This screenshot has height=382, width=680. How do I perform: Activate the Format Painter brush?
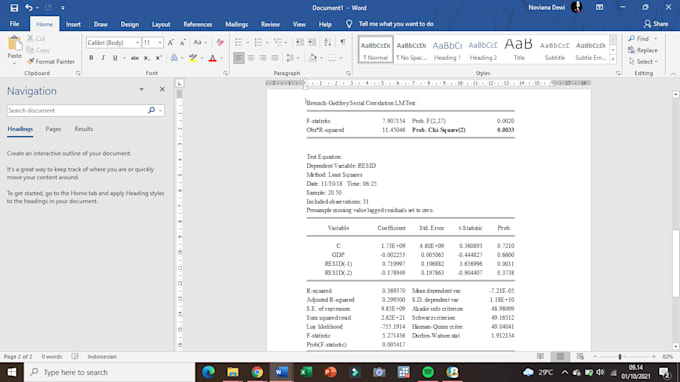tap(51, 62)
